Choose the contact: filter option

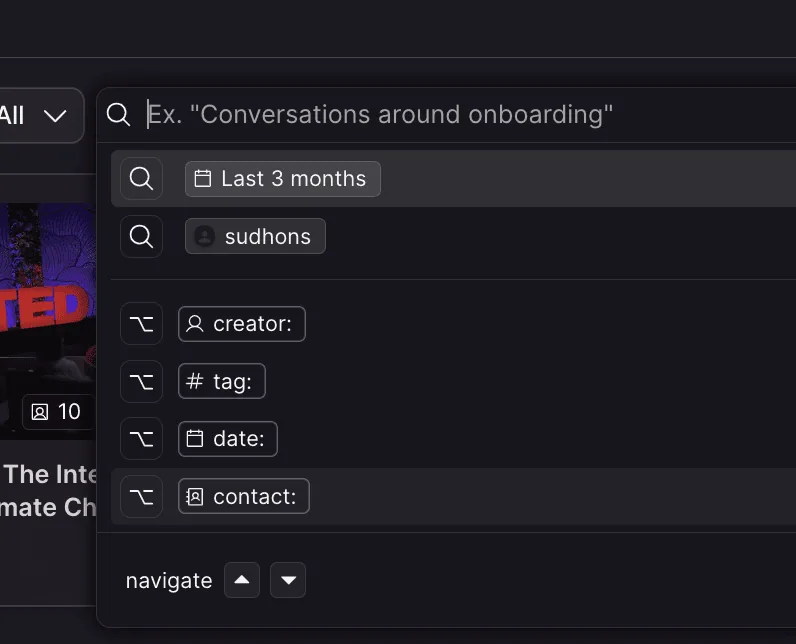pyautogui.click(x=244, y=496)
